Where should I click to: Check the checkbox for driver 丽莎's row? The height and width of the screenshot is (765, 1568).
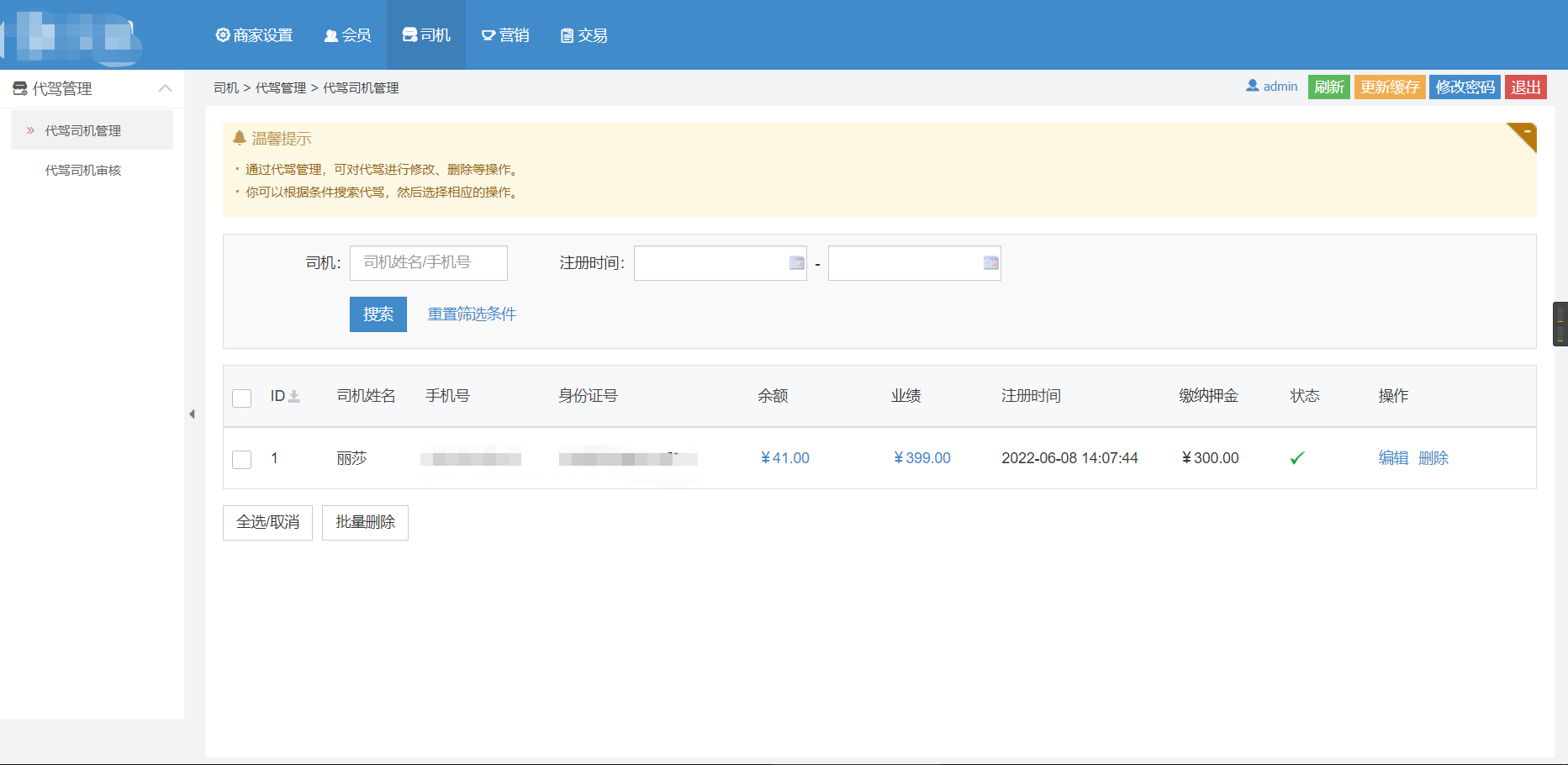click(x=241, y=459)
